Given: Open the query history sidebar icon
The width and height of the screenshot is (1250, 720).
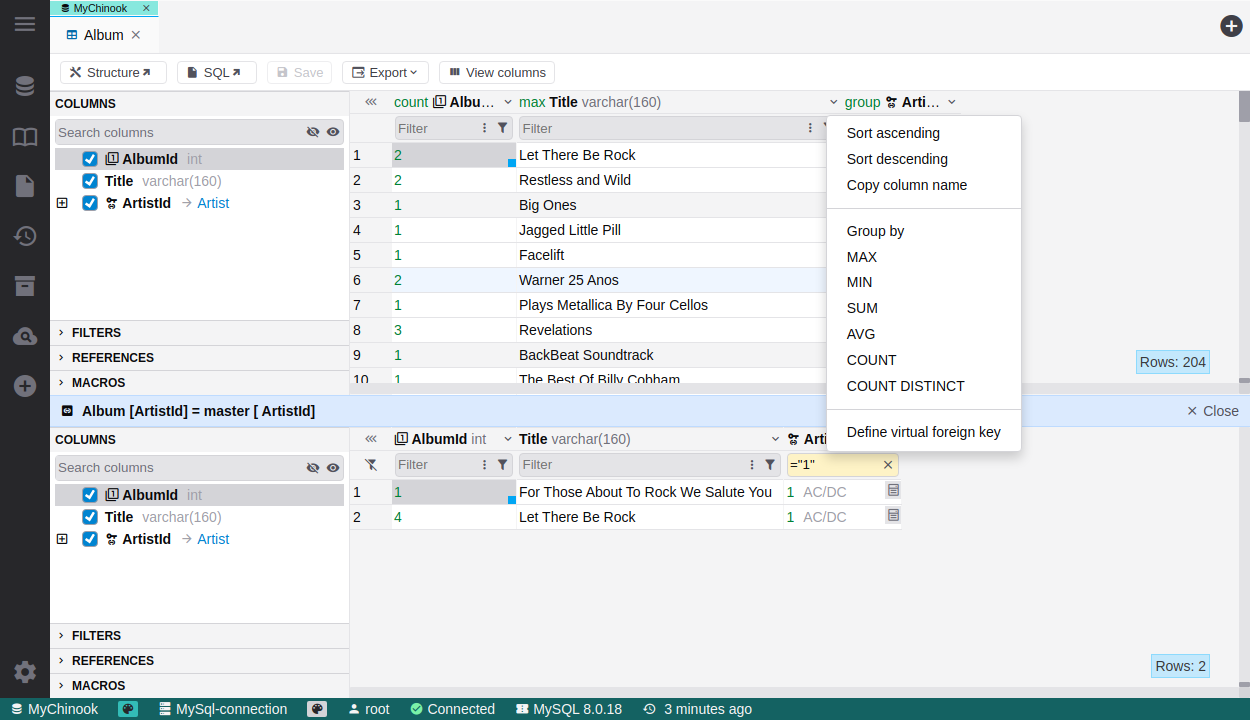Looking at the screenshot, I should point(25,236).
